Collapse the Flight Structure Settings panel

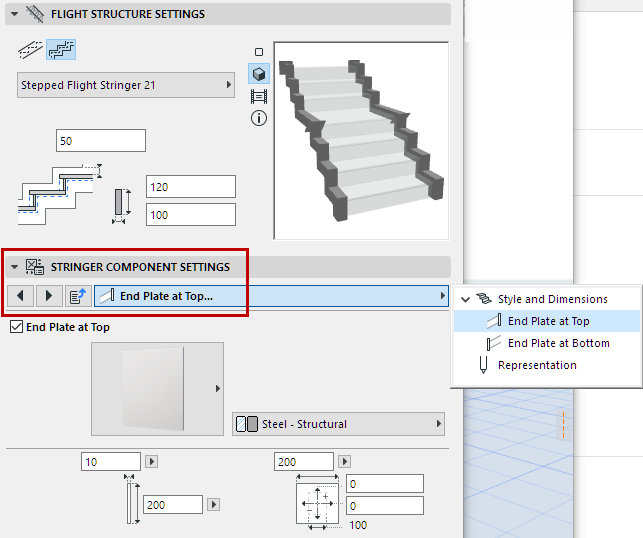15,14
